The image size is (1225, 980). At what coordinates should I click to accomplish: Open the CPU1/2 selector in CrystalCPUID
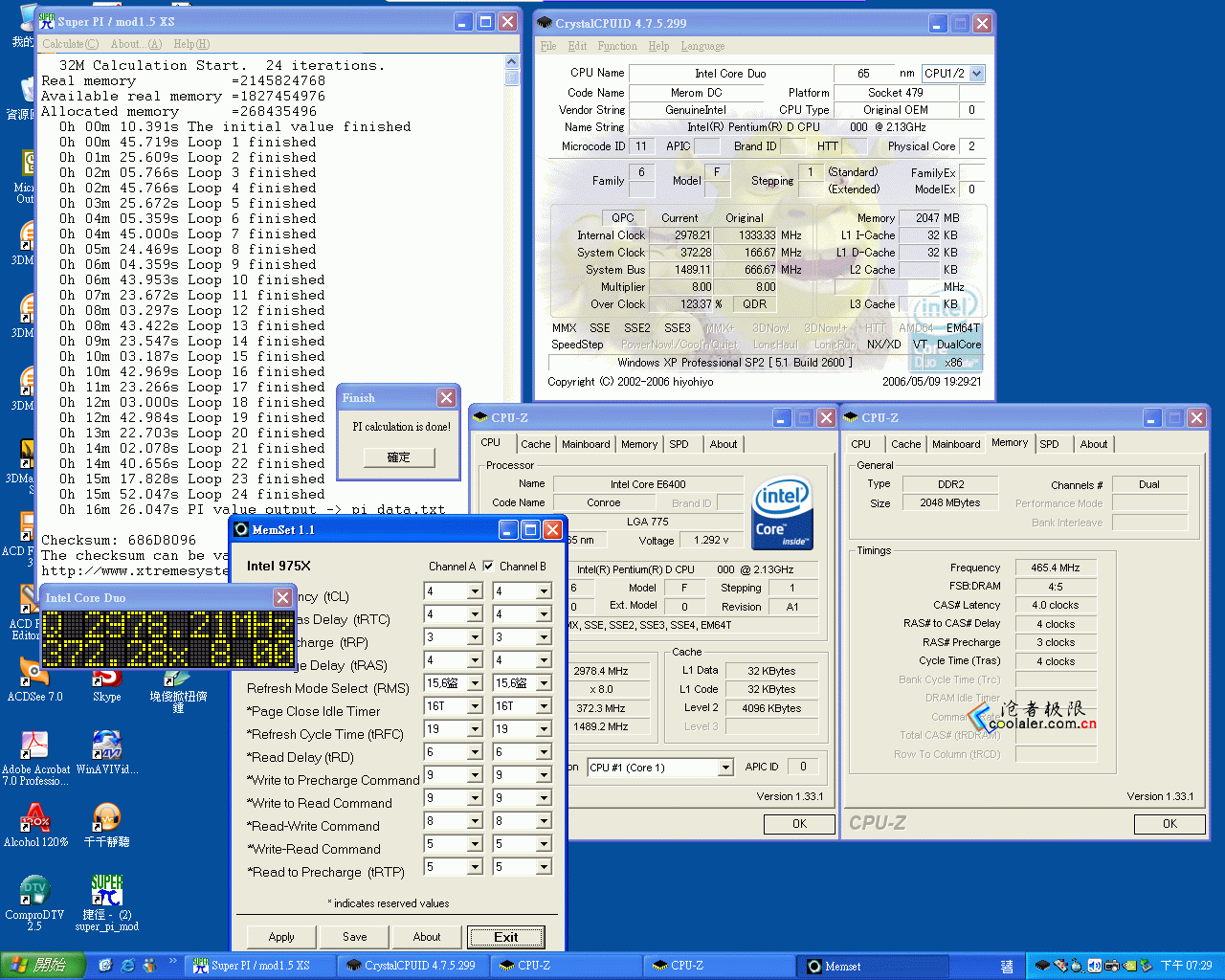pos(976,73)
